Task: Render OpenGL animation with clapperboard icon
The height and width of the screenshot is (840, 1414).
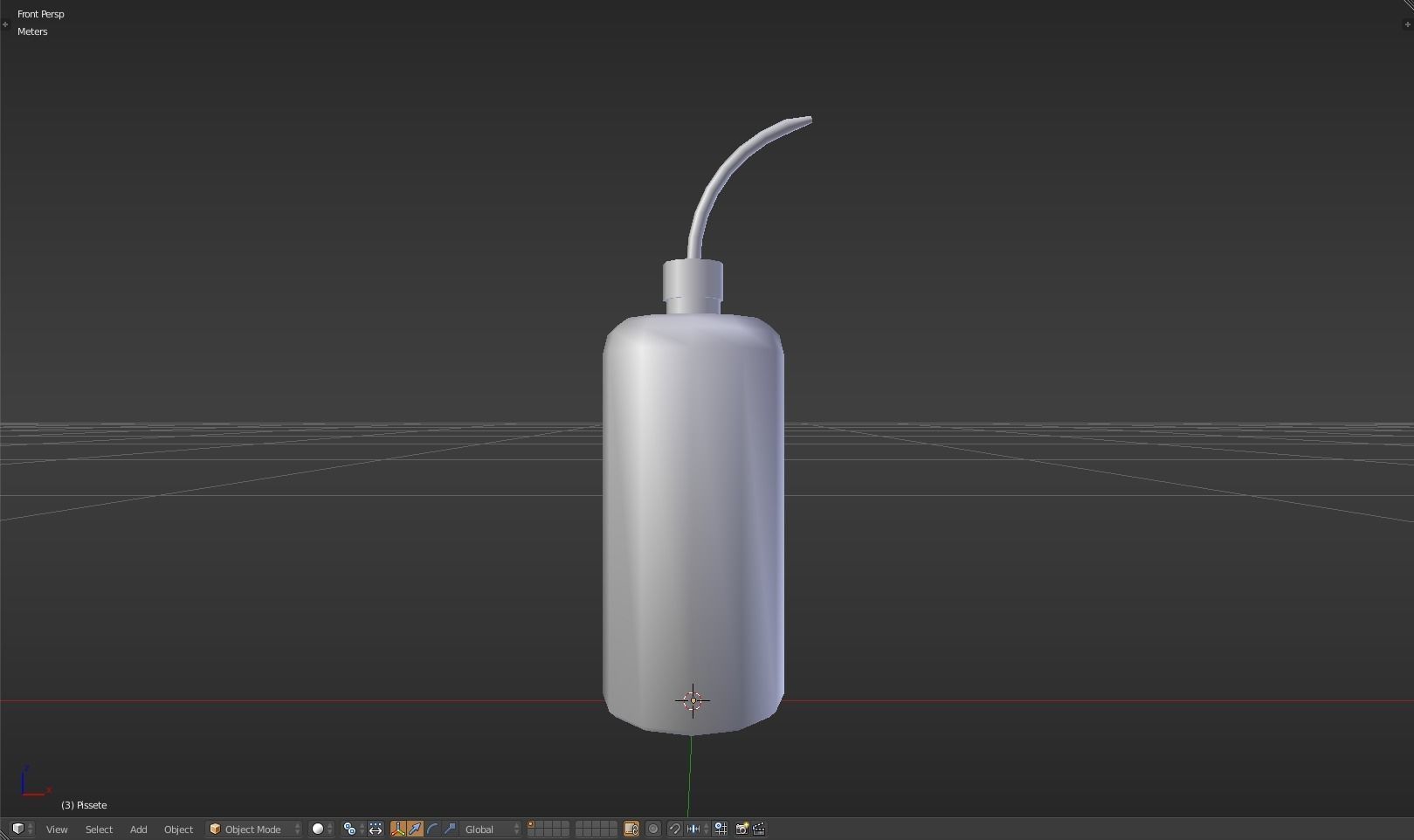Action: 759,829
